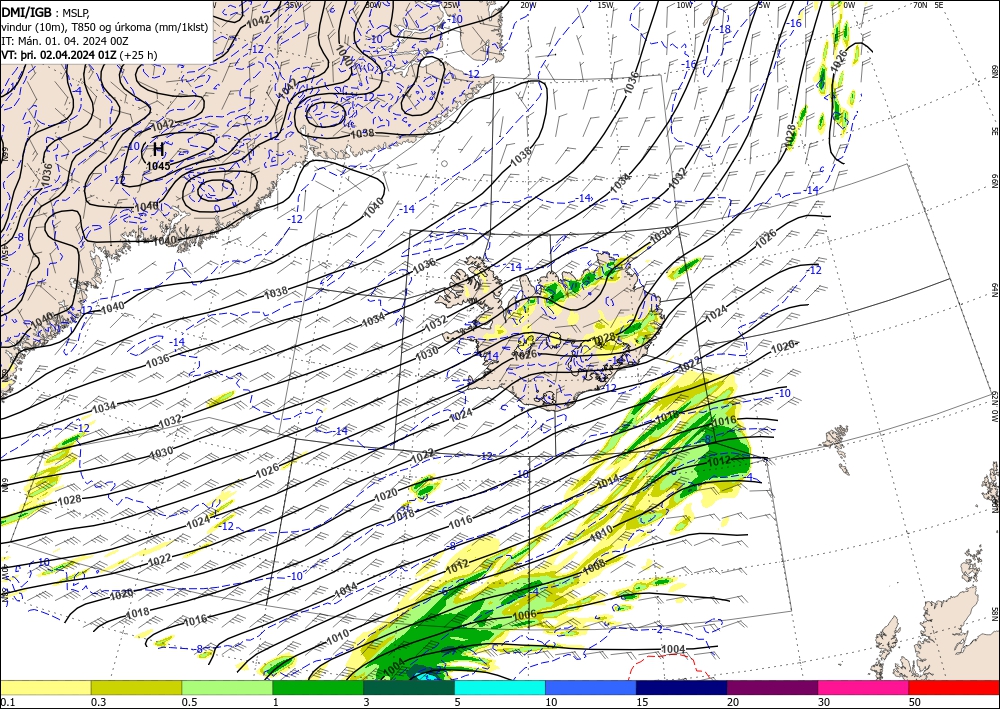The image size is (1000, 709).
Task: Click the light green 0.5 mm legend swatch
Action: tap(227, 687)
